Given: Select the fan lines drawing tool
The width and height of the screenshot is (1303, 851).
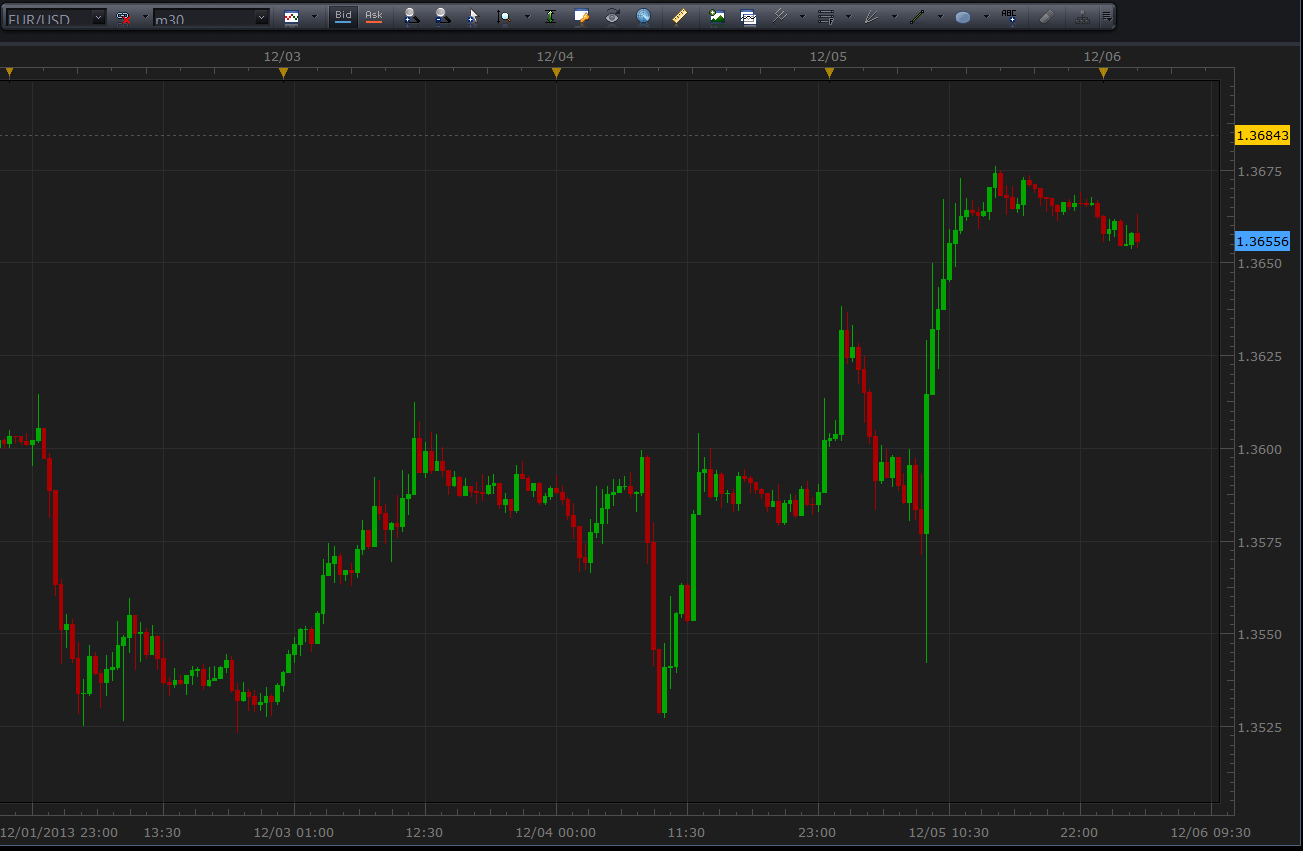Looking at the screenshot, I should (871, 16).
